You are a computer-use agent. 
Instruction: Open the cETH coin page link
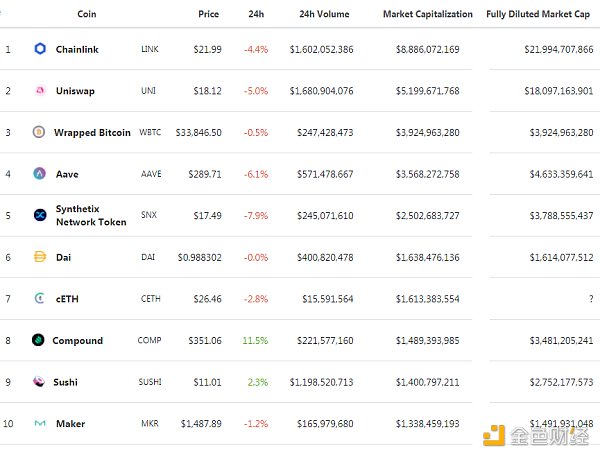click(x=67, y=299)
